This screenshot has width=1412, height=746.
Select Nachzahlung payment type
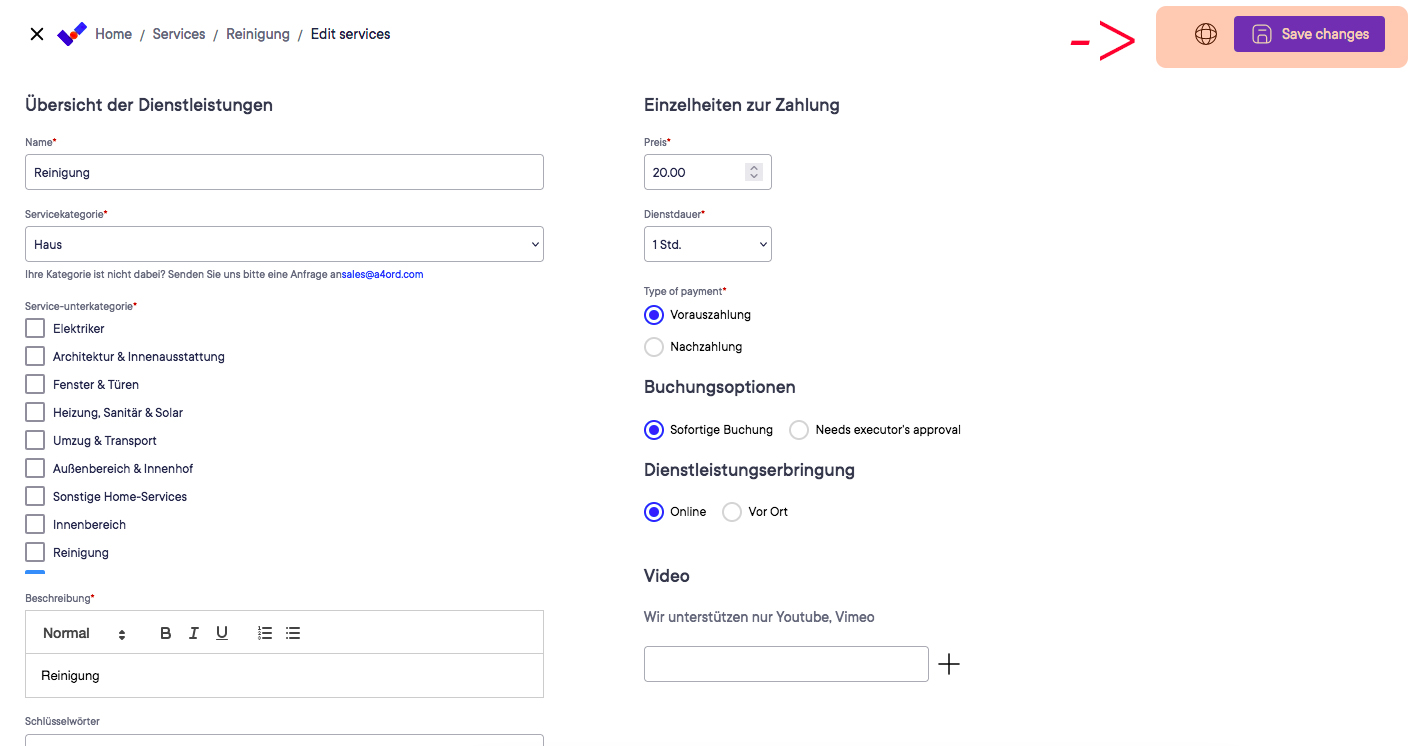click(x=654, y=347)
